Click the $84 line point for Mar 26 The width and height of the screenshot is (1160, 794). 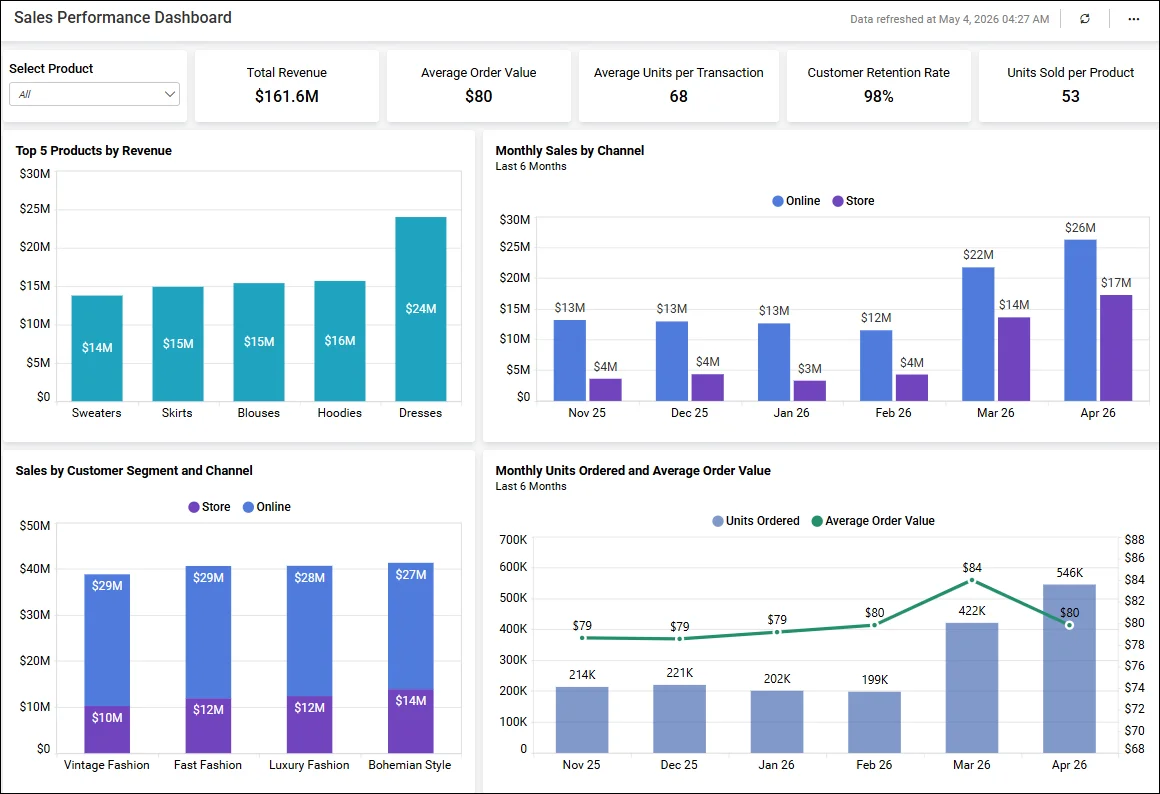[972, 581]
